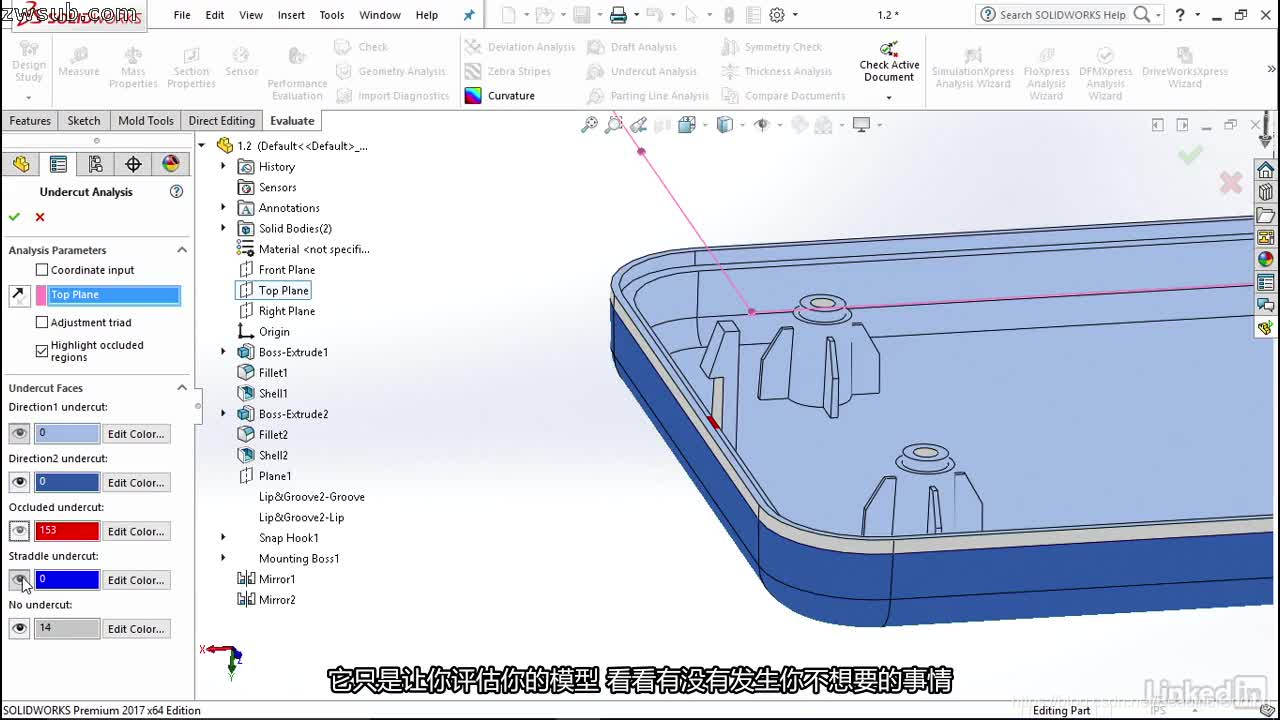
Task: Reverse the pull direction arrow
Action: click(x=19, y=295)
